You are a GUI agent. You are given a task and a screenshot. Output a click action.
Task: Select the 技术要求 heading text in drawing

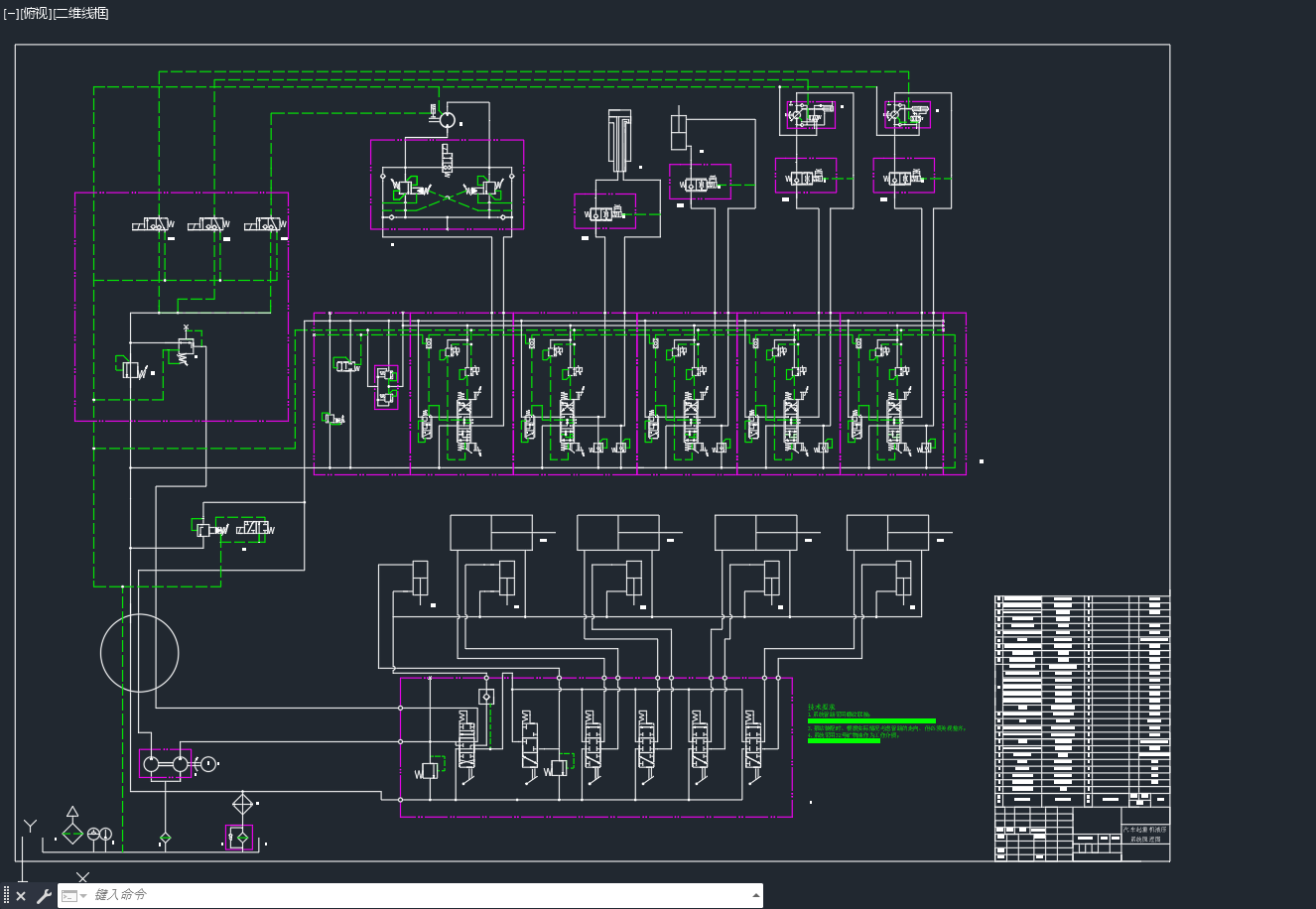tap(820, 707)
